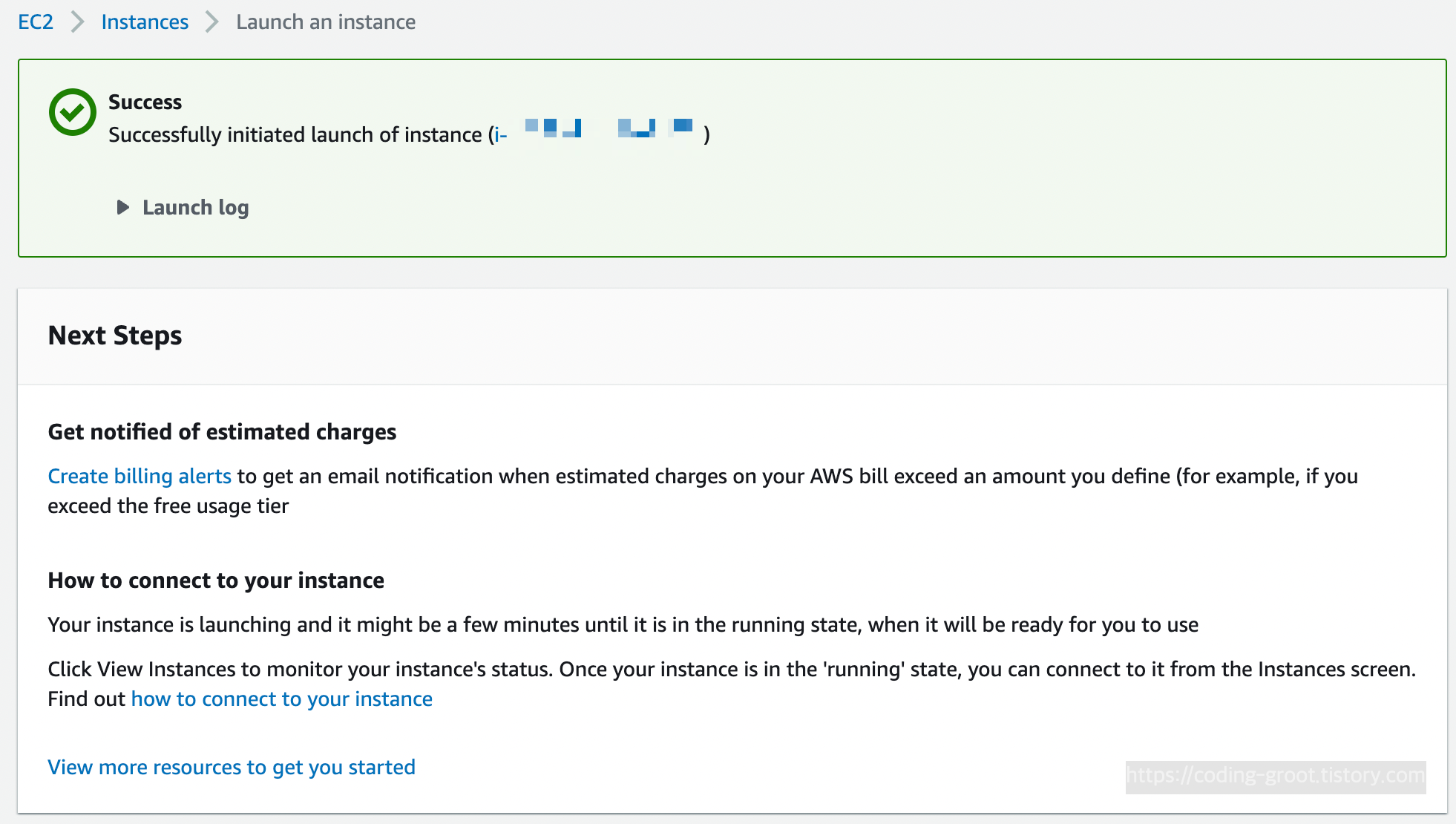The width and height of the screenshot is (1456, 824).
Task: Click How to connect to your instance heading
Action: coord(216,581)
